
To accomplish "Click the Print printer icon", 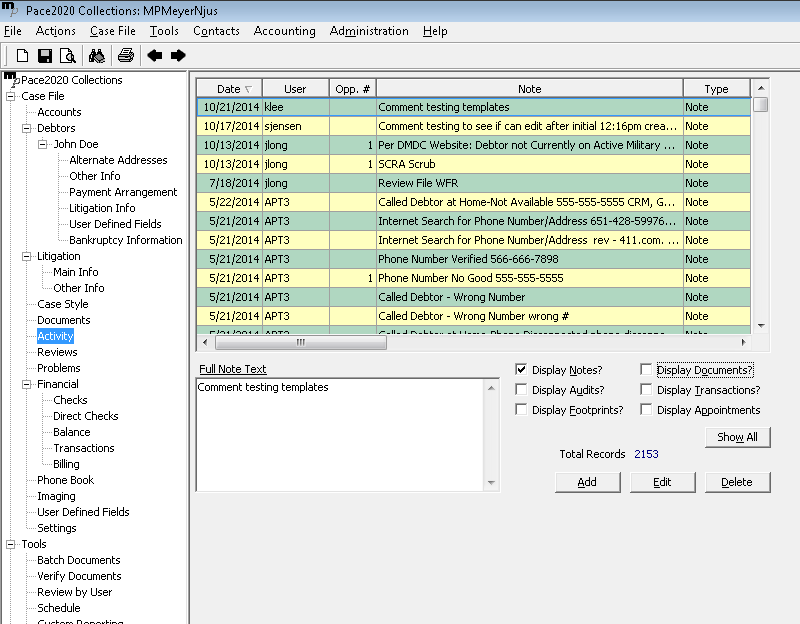I will click(125, 55).
